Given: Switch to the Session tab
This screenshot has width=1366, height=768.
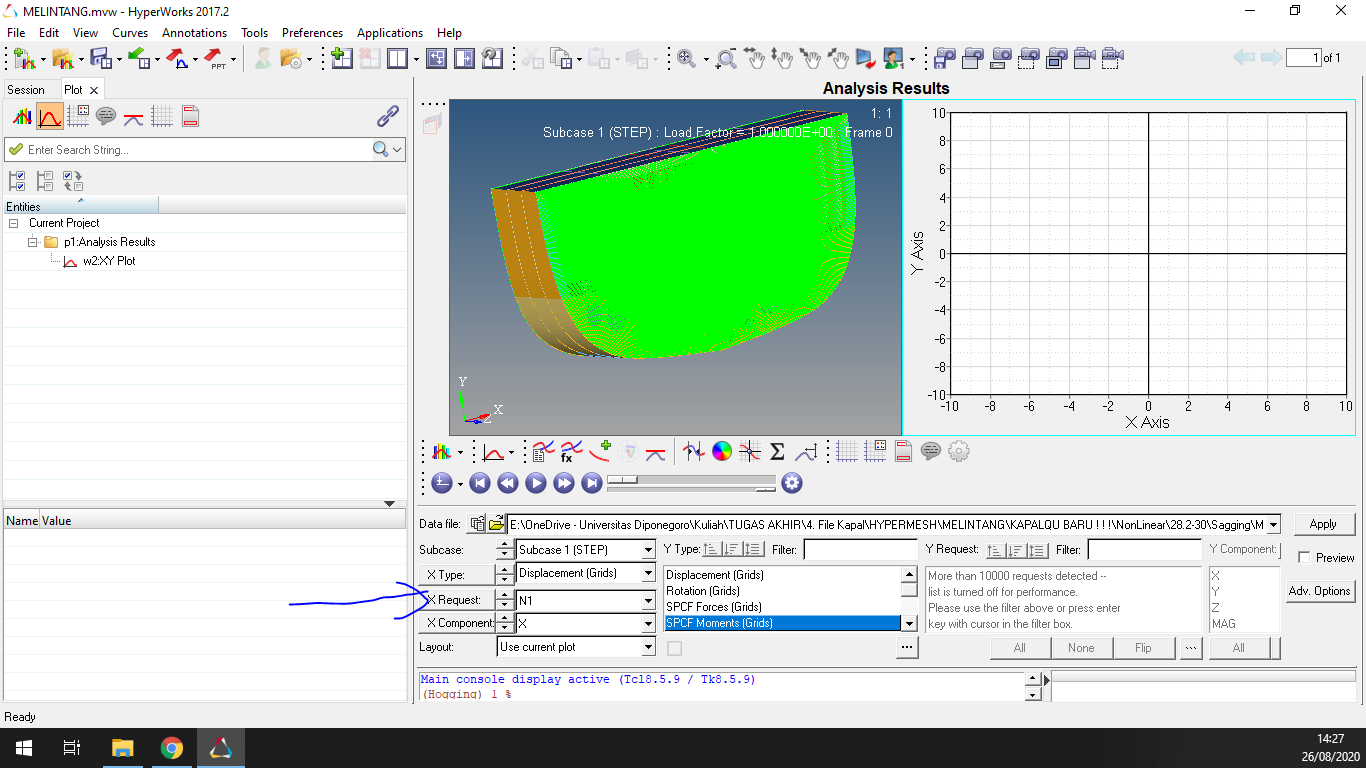Looking at the screenshot, I should [26, 90].
